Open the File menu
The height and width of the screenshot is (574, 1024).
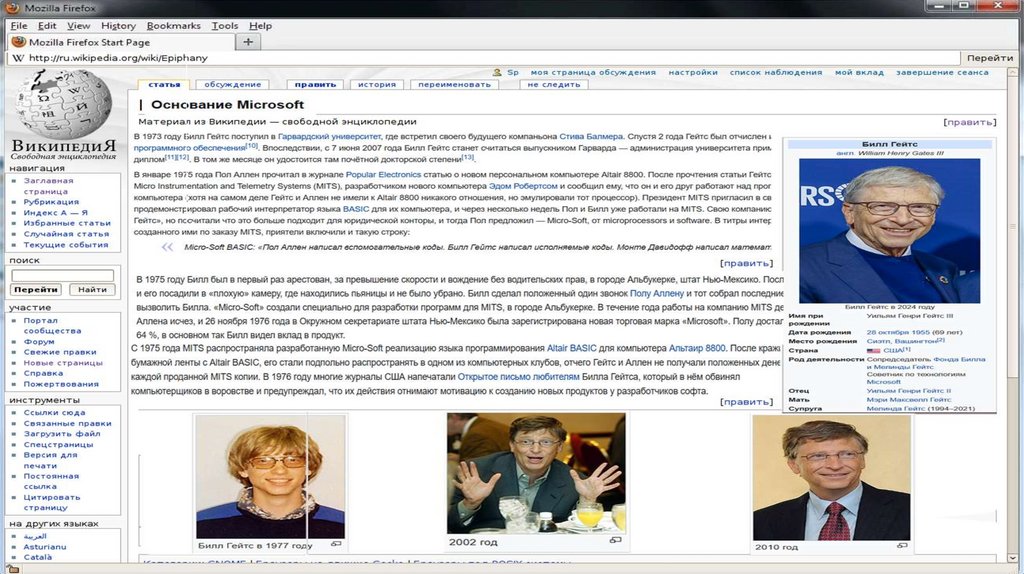click(19, 25)
